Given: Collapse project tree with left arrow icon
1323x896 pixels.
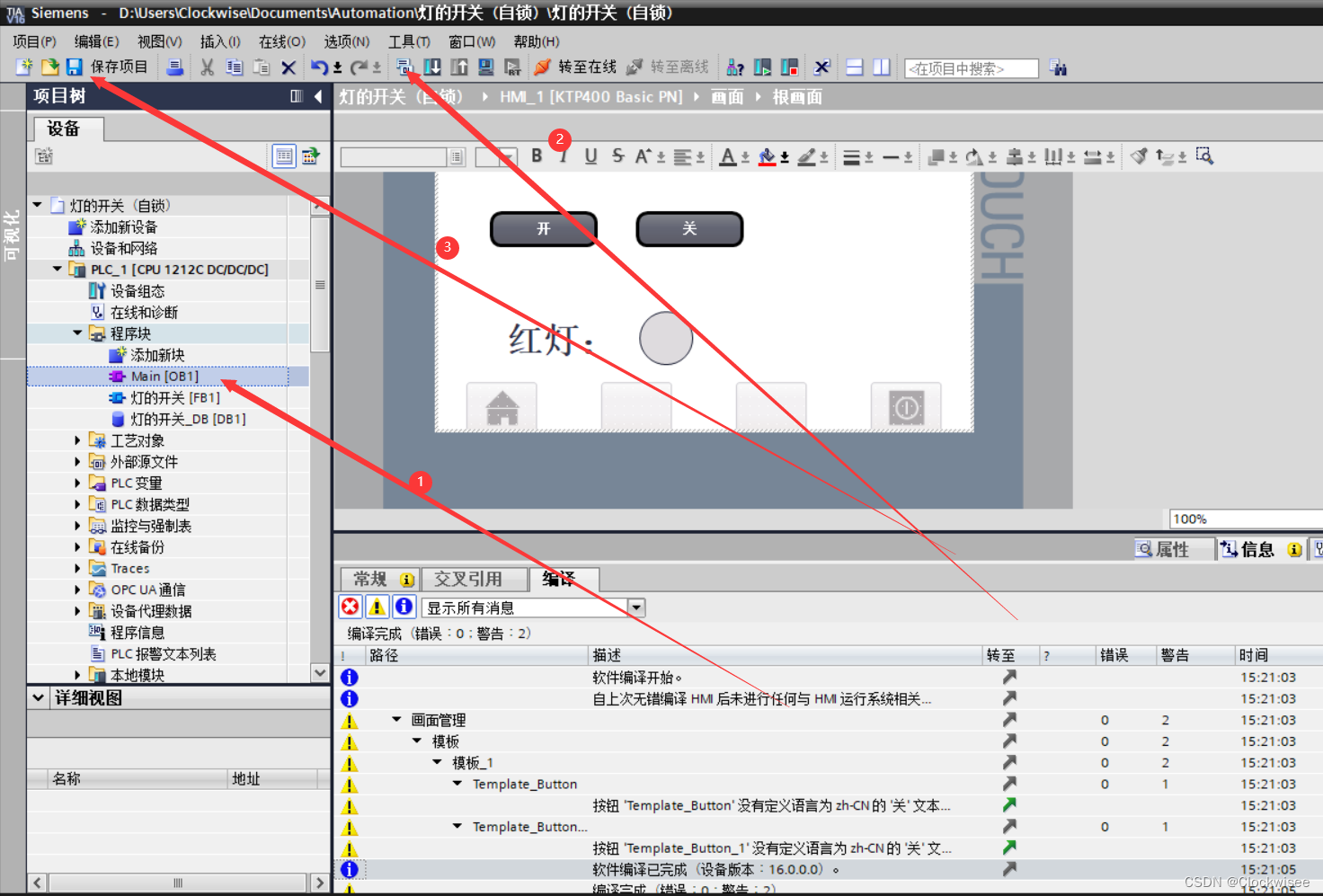Looking at the screenshot, I should pyautogui.click(x=318, y=96).
